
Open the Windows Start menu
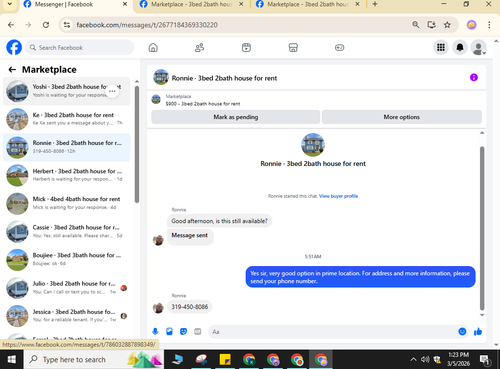(x=12, y=359)
